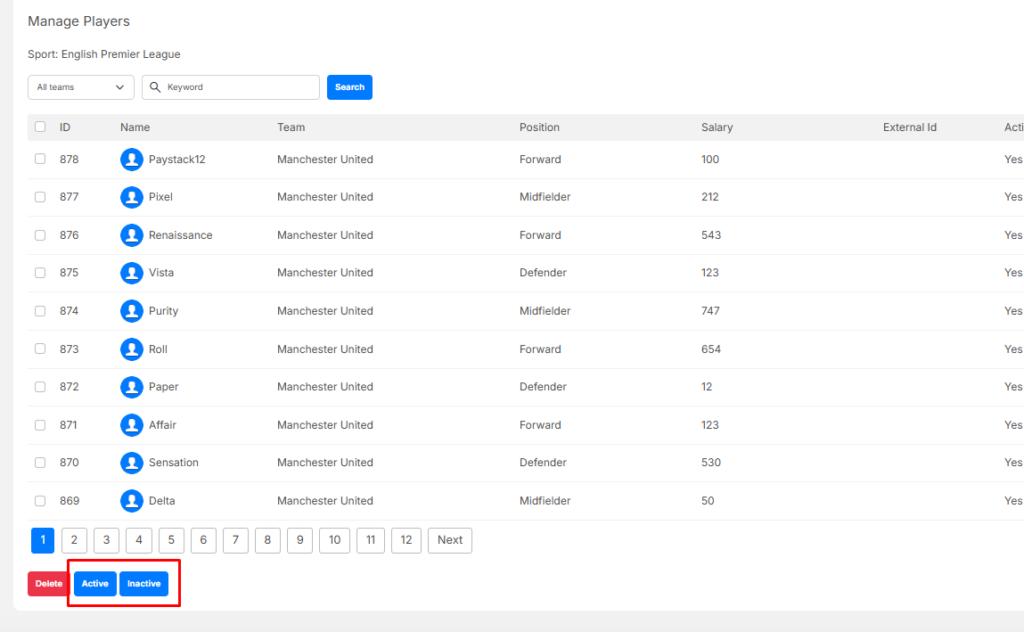Mark selected players as Active
This screenshot has height=632, width=1024.
[95, 584]
